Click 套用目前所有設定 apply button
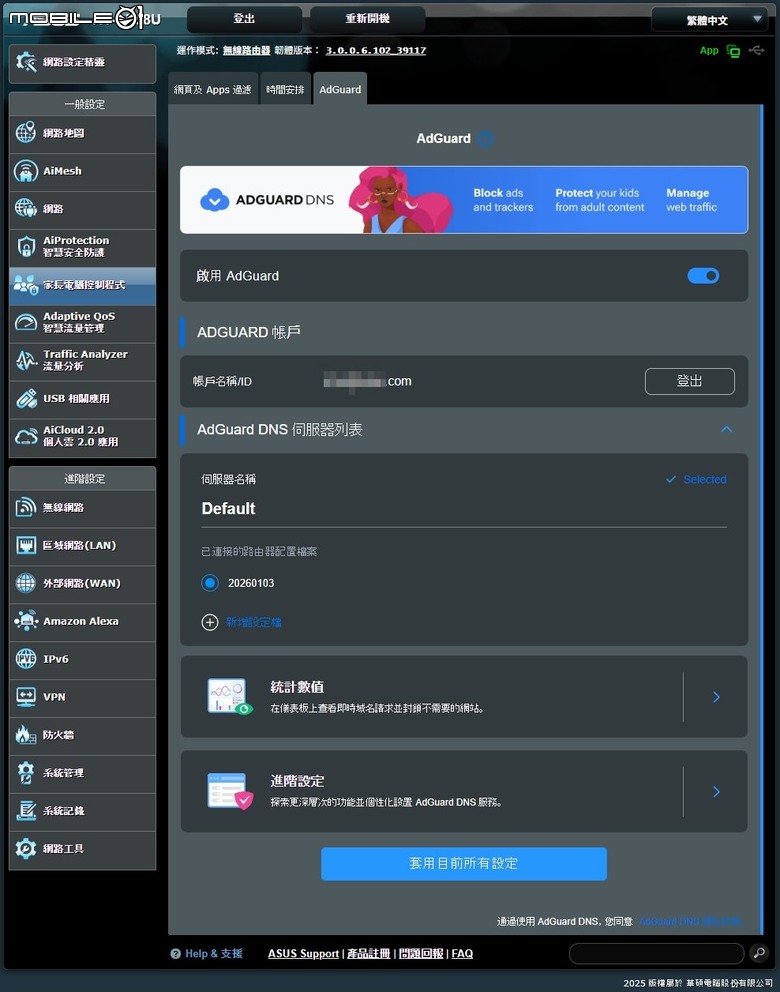 (x=464, y=864)
